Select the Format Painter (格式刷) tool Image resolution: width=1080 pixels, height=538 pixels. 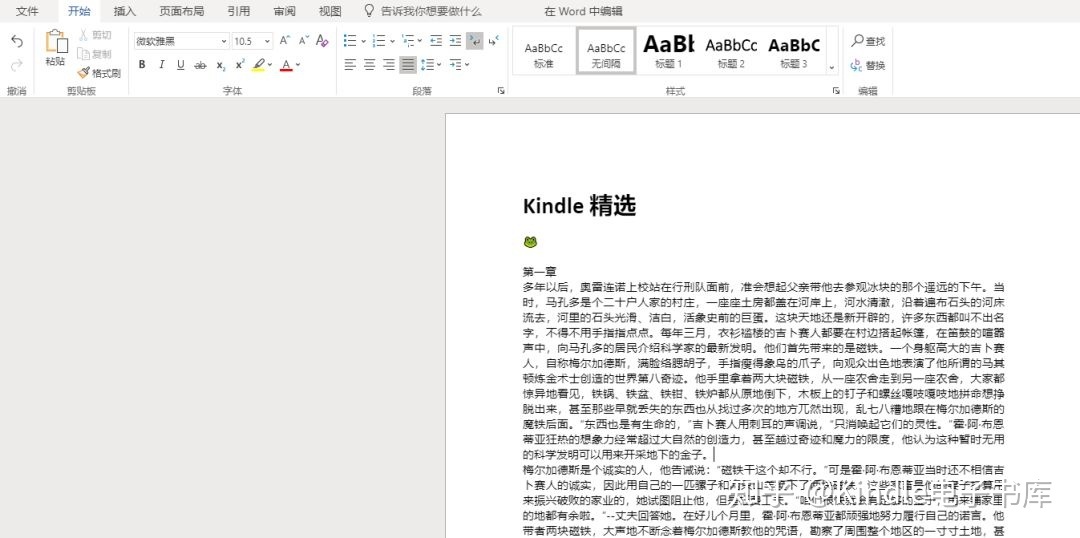coord(99,72)
